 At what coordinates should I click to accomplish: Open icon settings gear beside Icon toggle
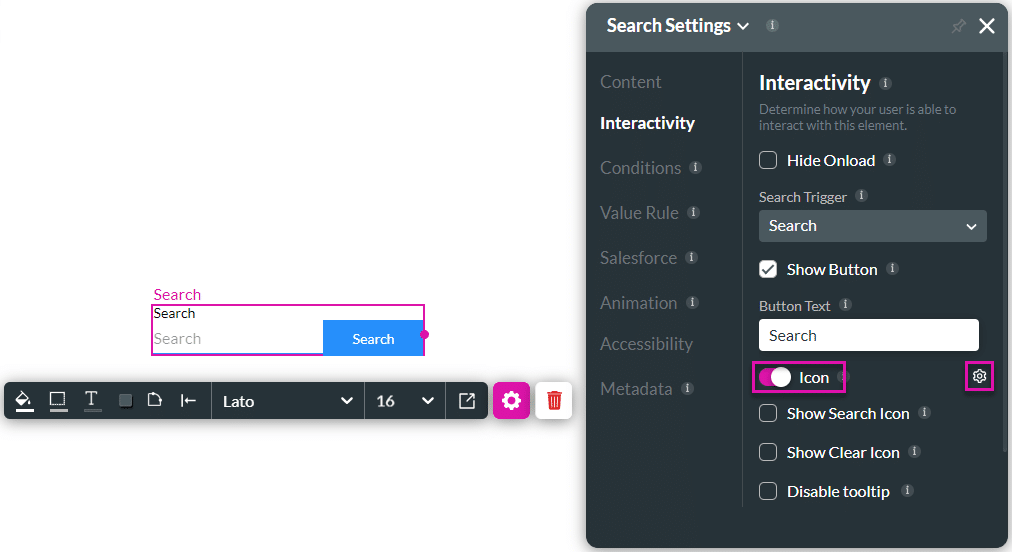click(x=979, y=377)
